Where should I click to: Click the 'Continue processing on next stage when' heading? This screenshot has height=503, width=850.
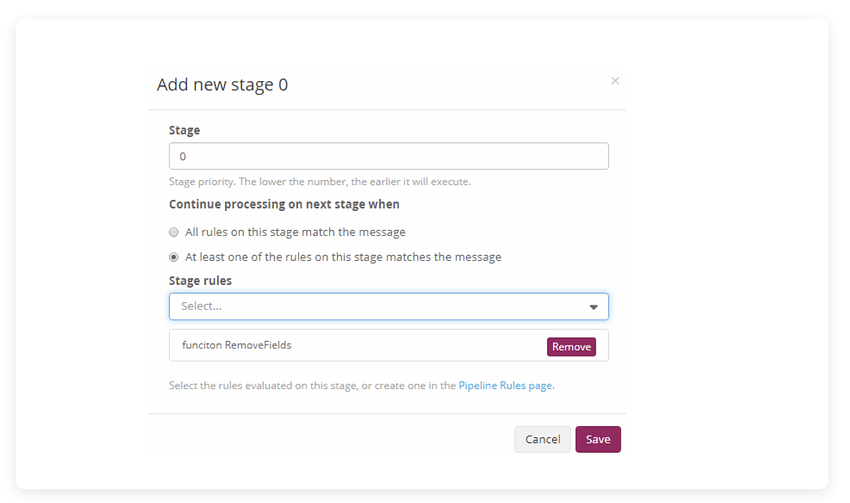point(284,204)
